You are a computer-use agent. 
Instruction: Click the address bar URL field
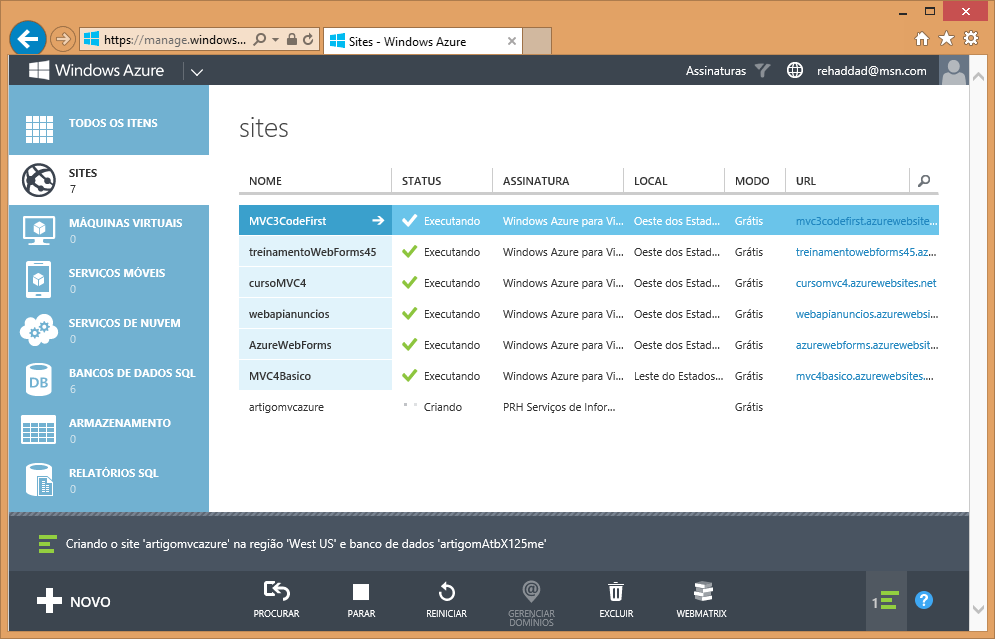[175, 39]
